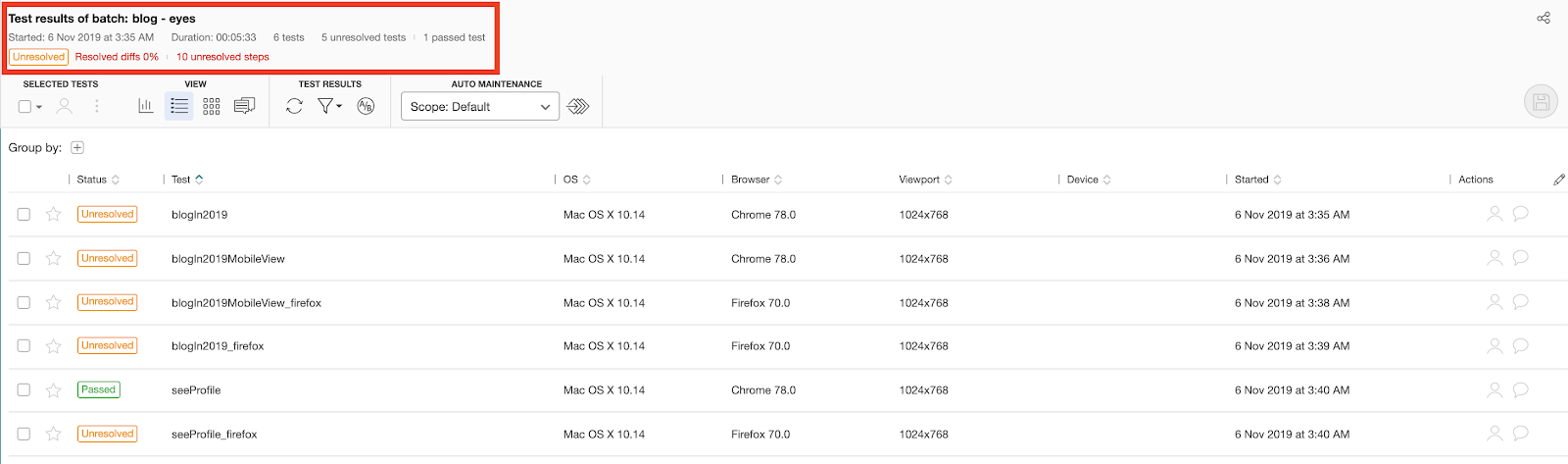Refresh the test results
Screen dimensions: 1568x464
tap(294, 106)
